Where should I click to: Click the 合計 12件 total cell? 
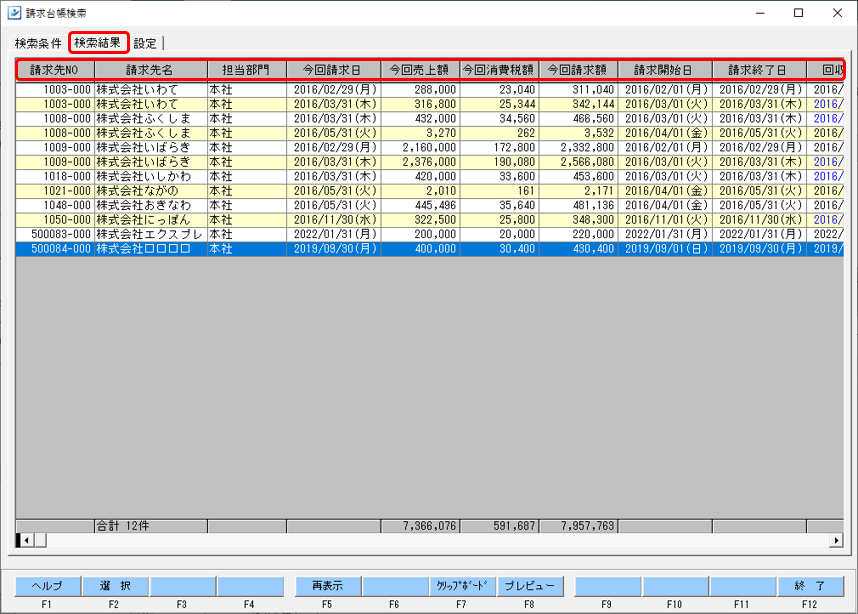tap(150, 526)
